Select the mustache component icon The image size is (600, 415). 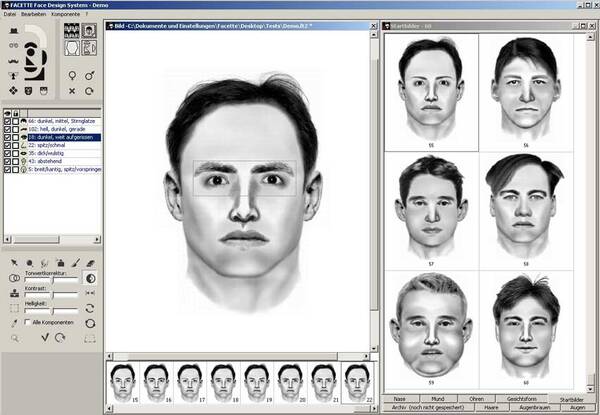(14, 61)
